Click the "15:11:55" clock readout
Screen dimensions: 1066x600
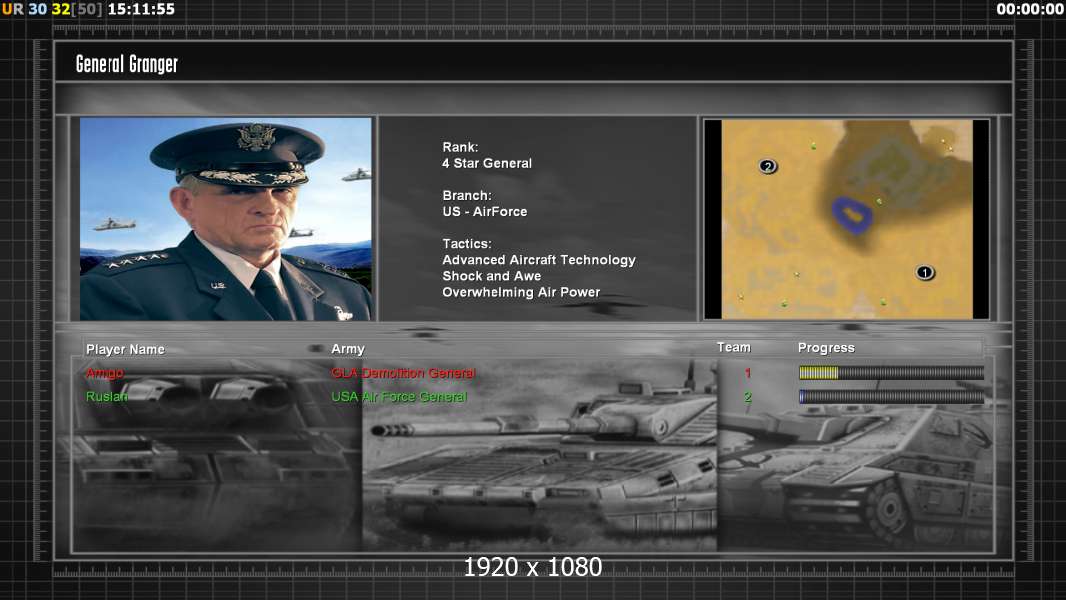141,9
